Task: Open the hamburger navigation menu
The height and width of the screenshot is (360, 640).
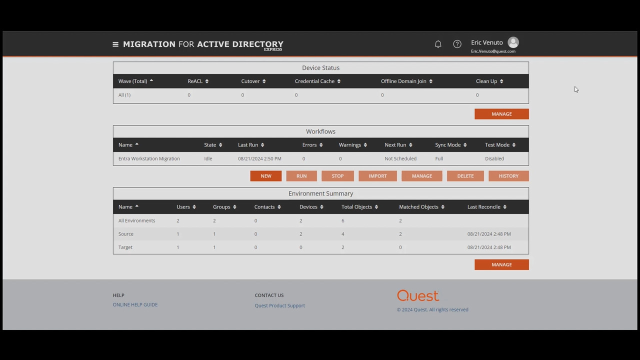Action: pos(116,44)
